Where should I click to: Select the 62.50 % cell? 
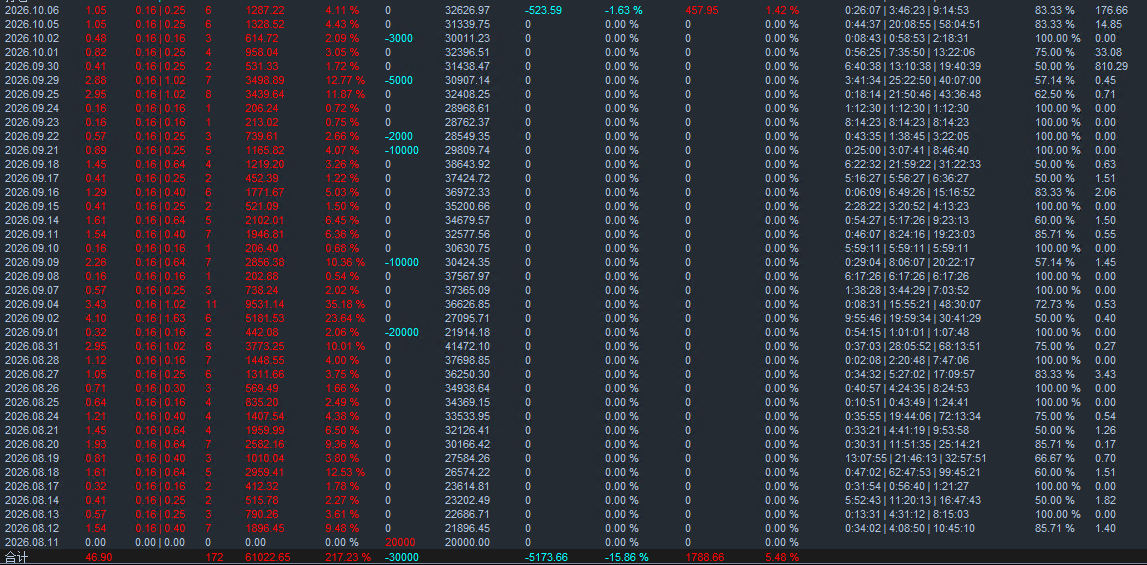tap(1054, 94)
